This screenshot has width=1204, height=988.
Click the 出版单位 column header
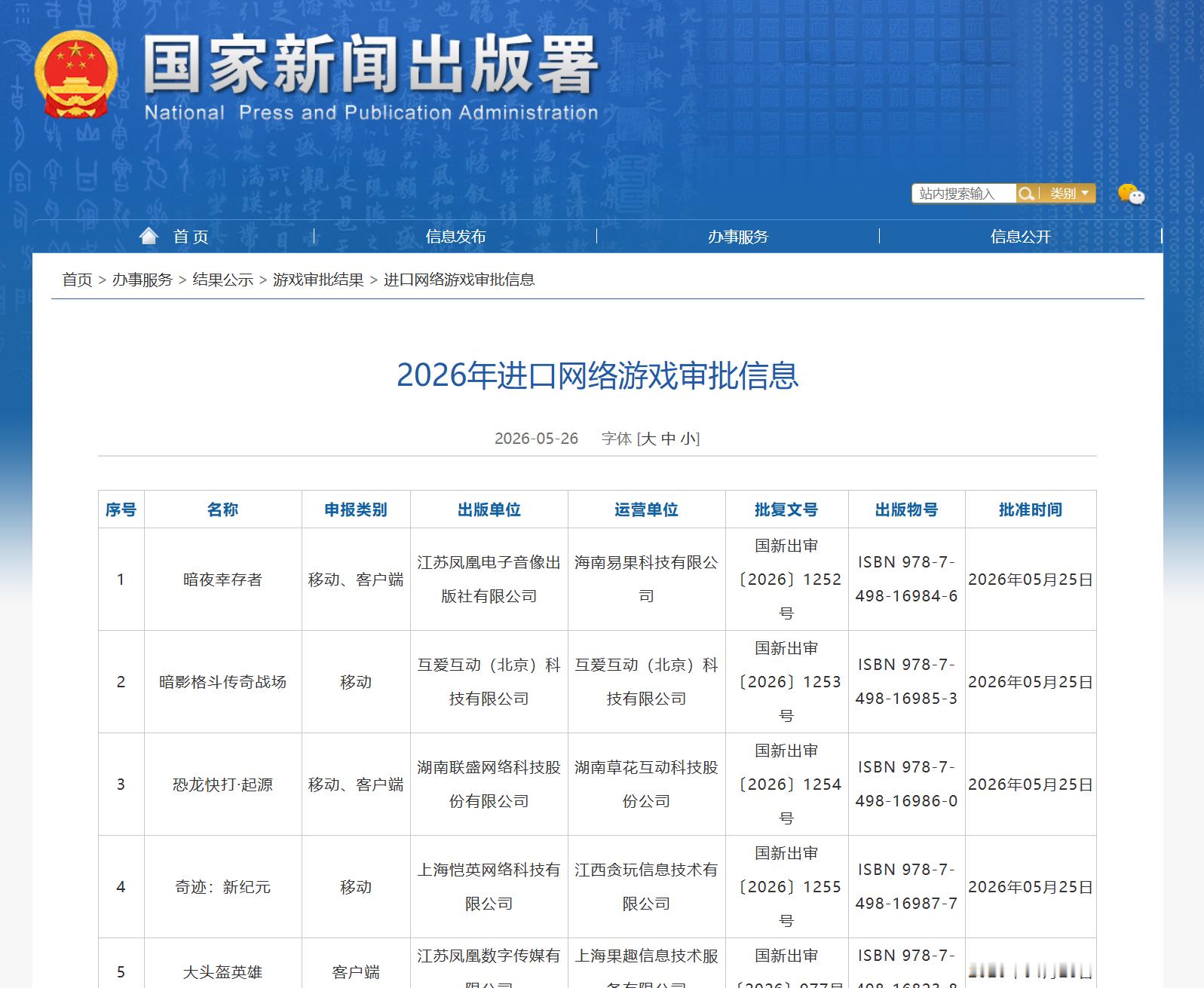(489, 509)
